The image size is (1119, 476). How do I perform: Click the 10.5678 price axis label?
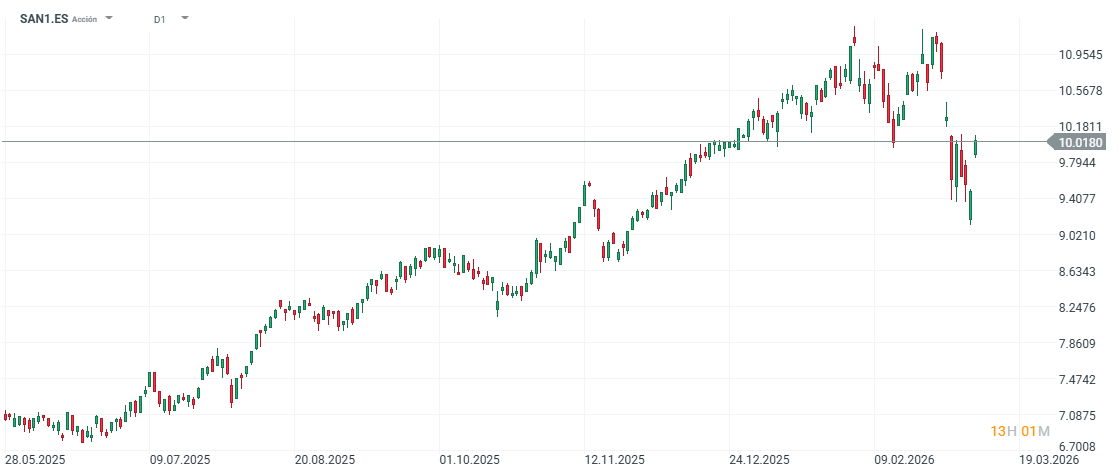1080,91
